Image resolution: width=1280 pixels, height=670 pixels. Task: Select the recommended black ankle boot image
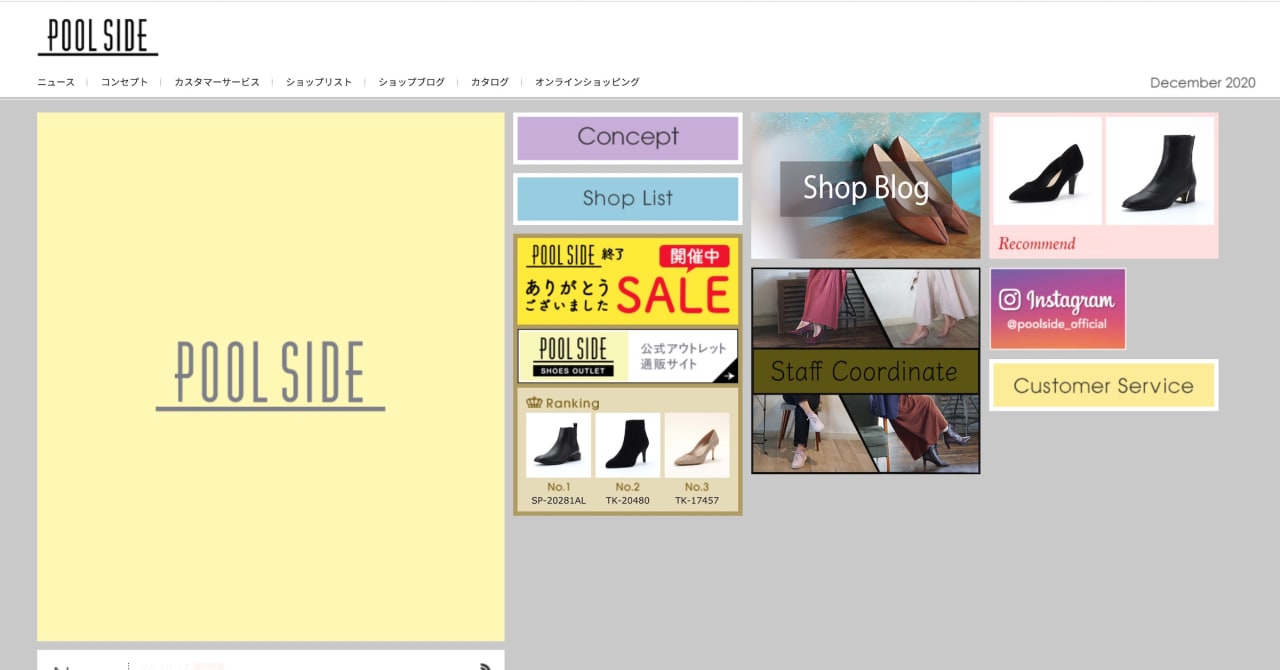point(1159,172)
